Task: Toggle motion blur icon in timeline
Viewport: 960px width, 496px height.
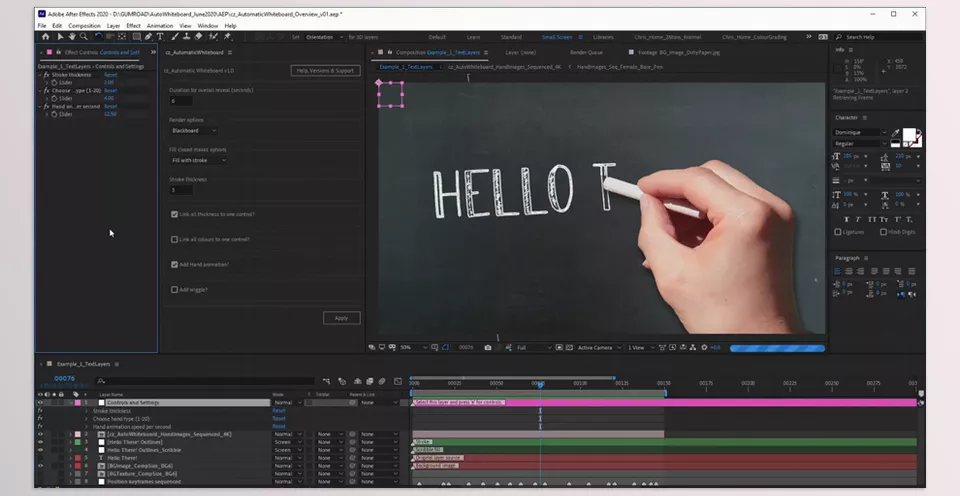Action: 382,381
